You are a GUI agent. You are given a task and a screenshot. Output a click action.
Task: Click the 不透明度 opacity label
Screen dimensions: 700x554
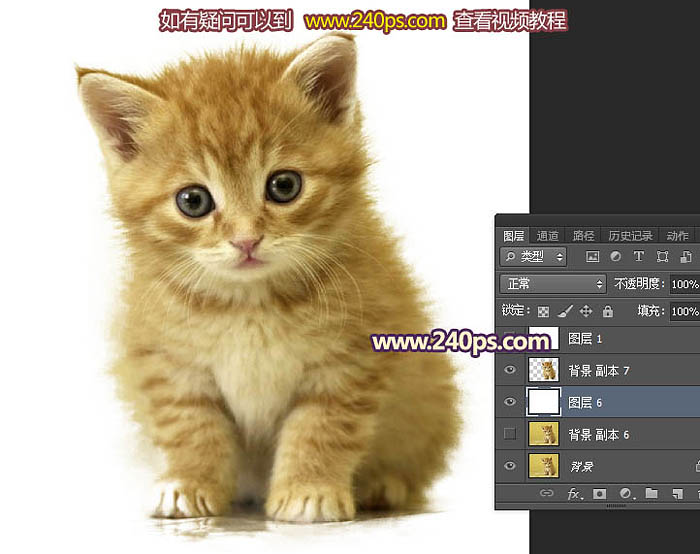click(639, 283)
